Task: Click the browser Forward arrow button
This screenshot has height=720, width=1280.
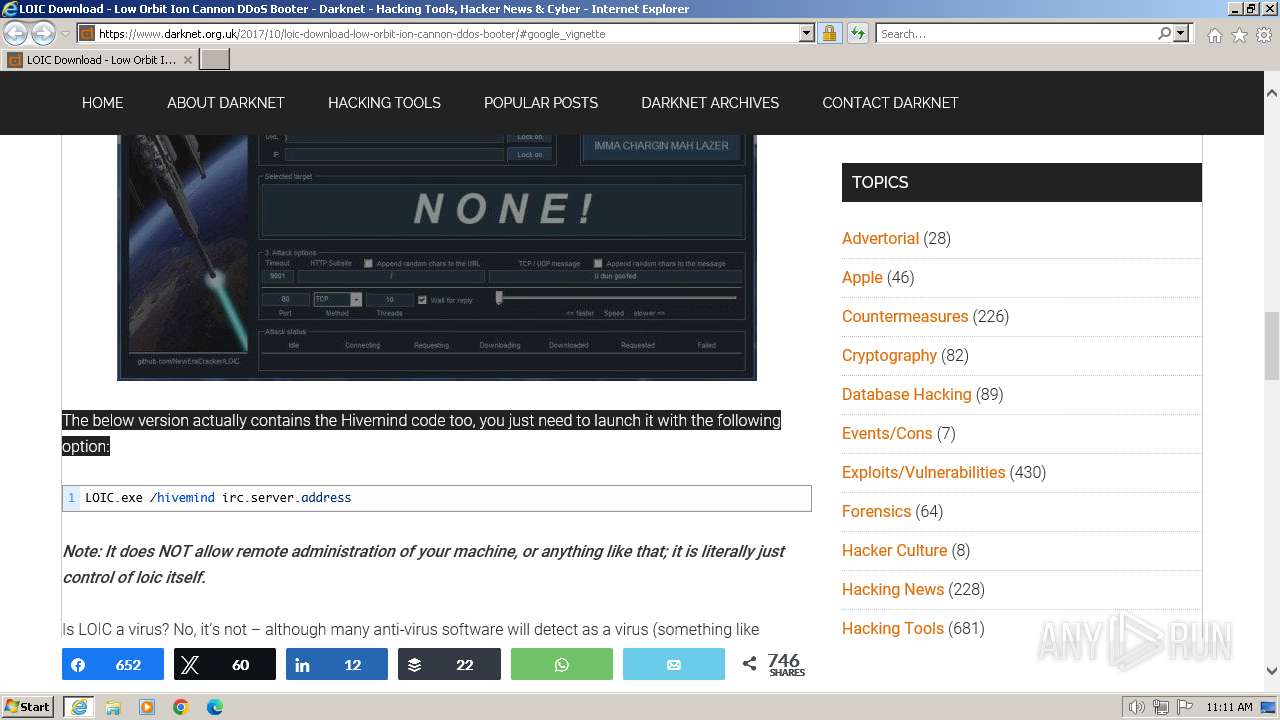Action: 43,33
